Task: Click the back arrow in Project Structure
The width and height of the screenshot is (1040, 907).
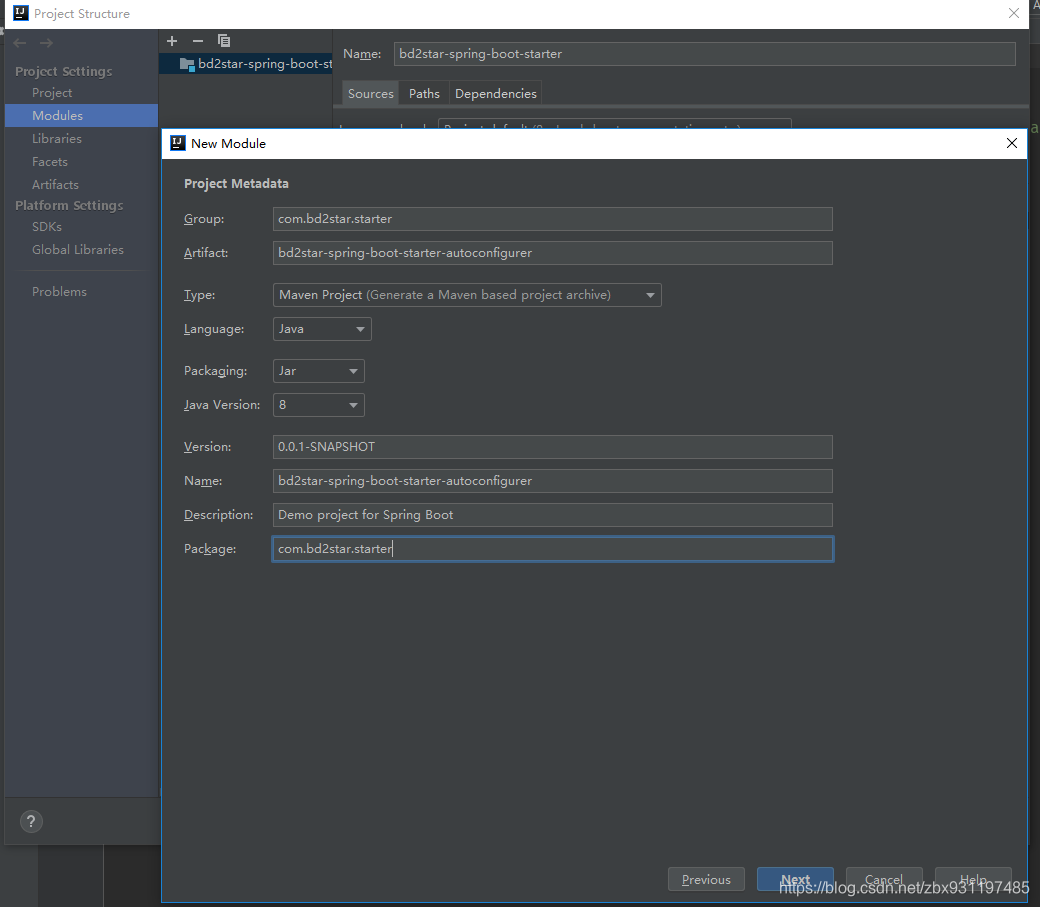Action: click(x=20, y=43)
